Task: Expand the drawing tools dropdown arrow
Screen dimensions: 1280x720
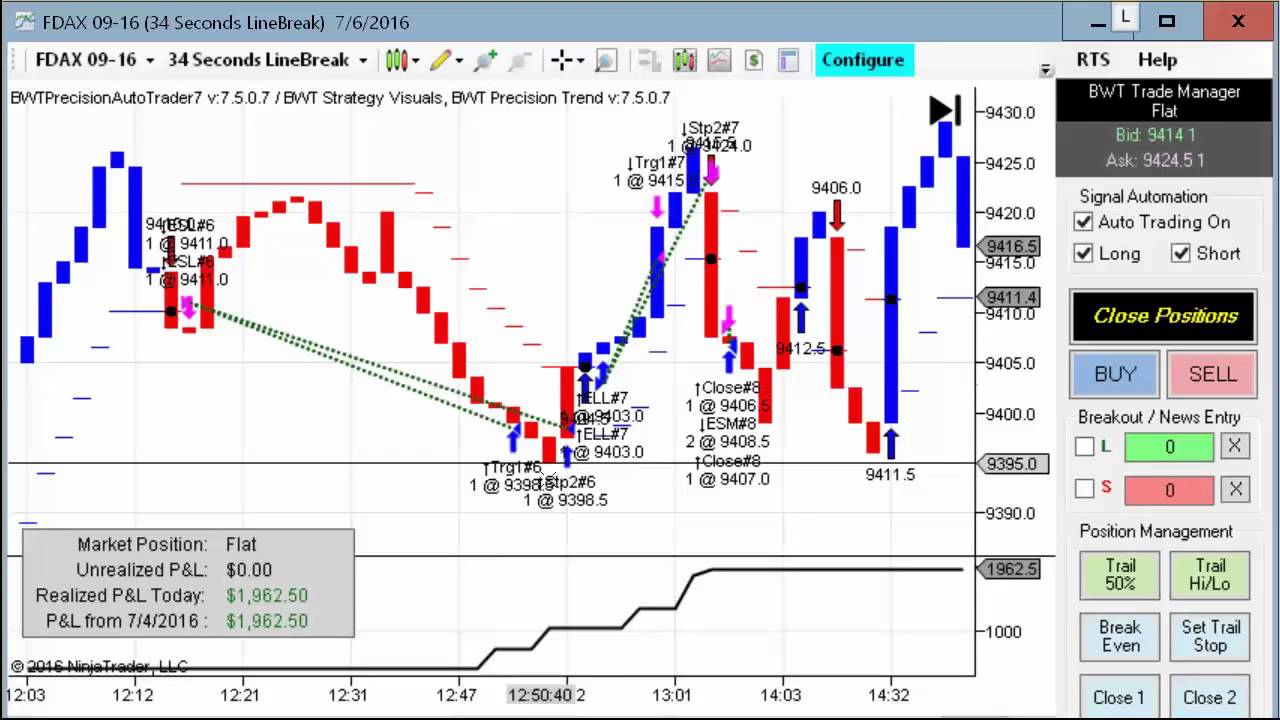Action: click(x=459, y=61)
